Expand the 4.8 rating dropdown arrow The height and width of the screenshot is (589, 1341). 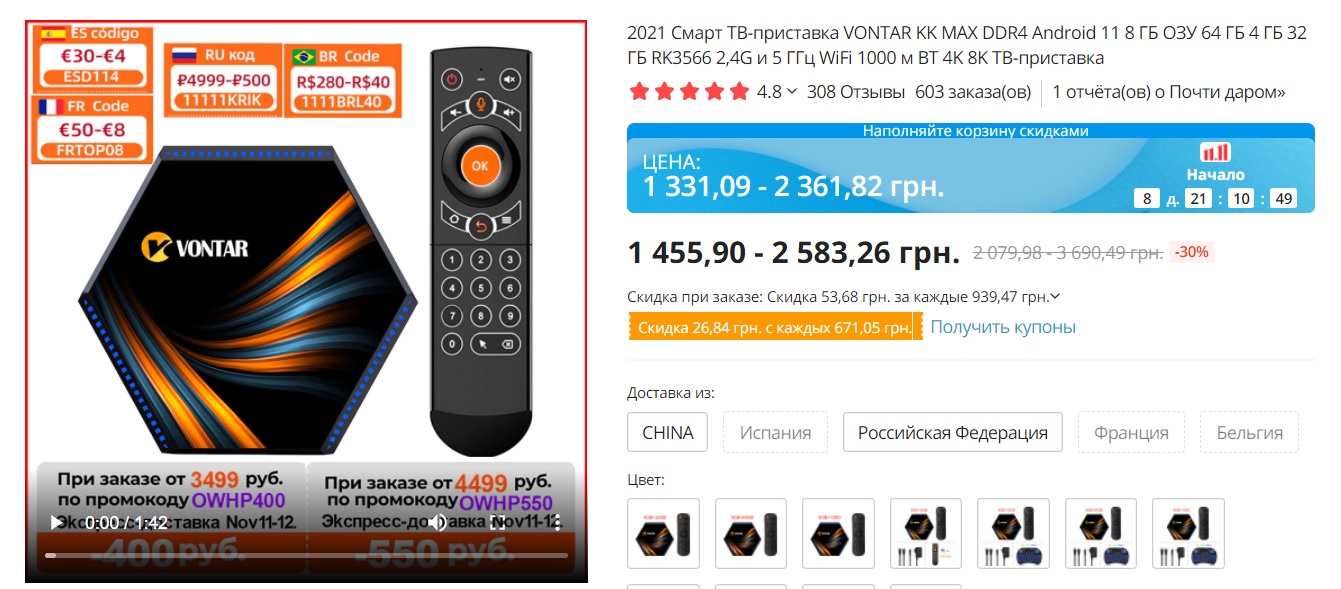[x=792, y=92]
